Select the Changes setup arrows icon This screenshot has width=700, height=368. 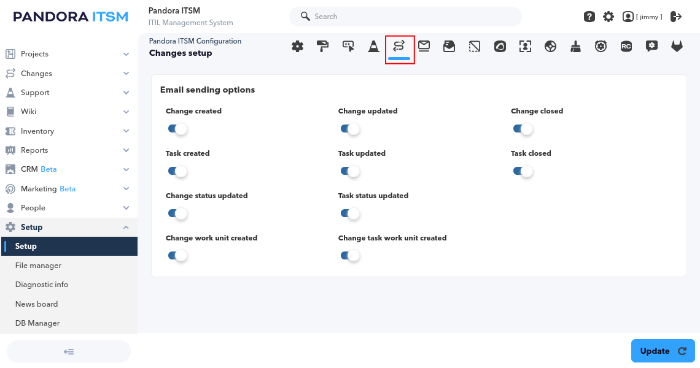coord(399,46)
